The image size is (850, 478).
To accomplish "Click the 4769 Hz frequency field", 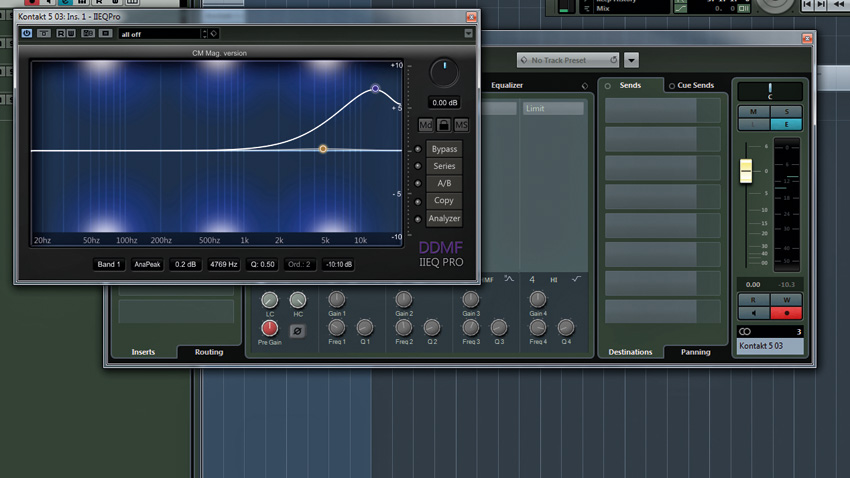I will point(223,264).
